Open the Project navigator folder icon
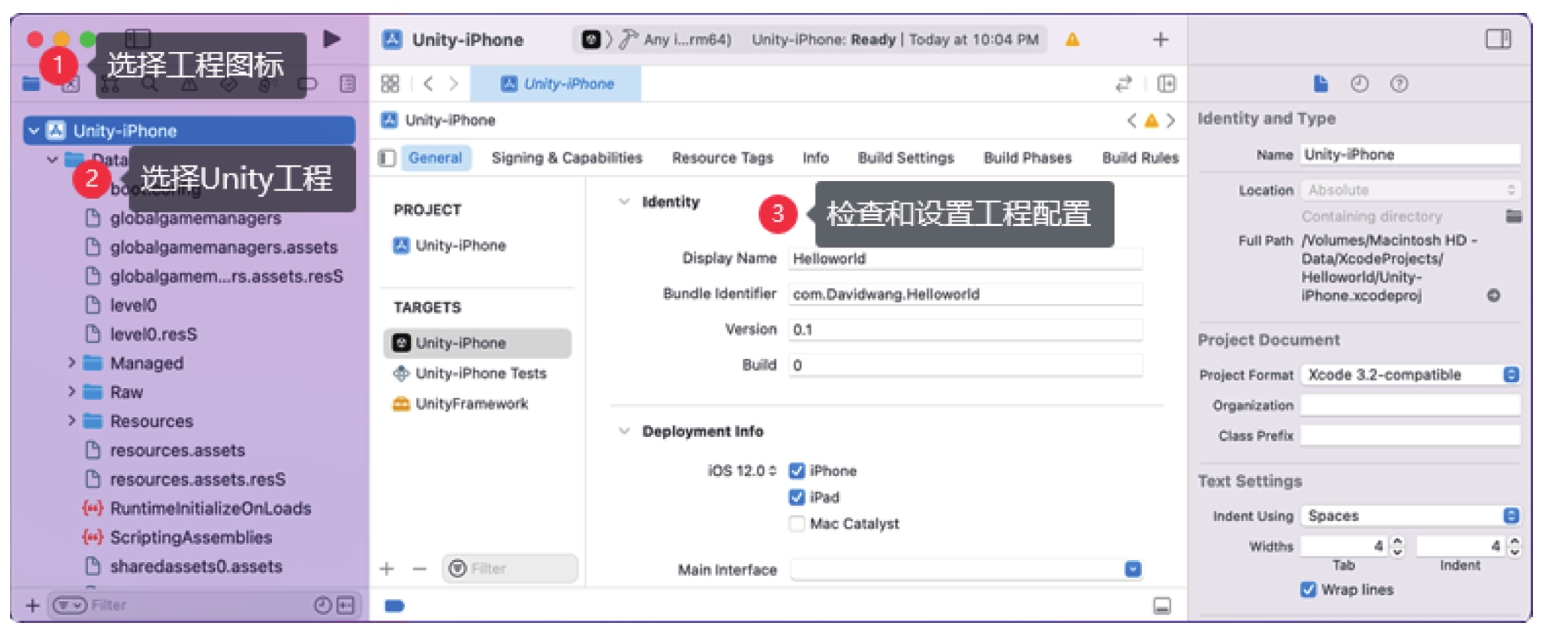 (31, 84)
